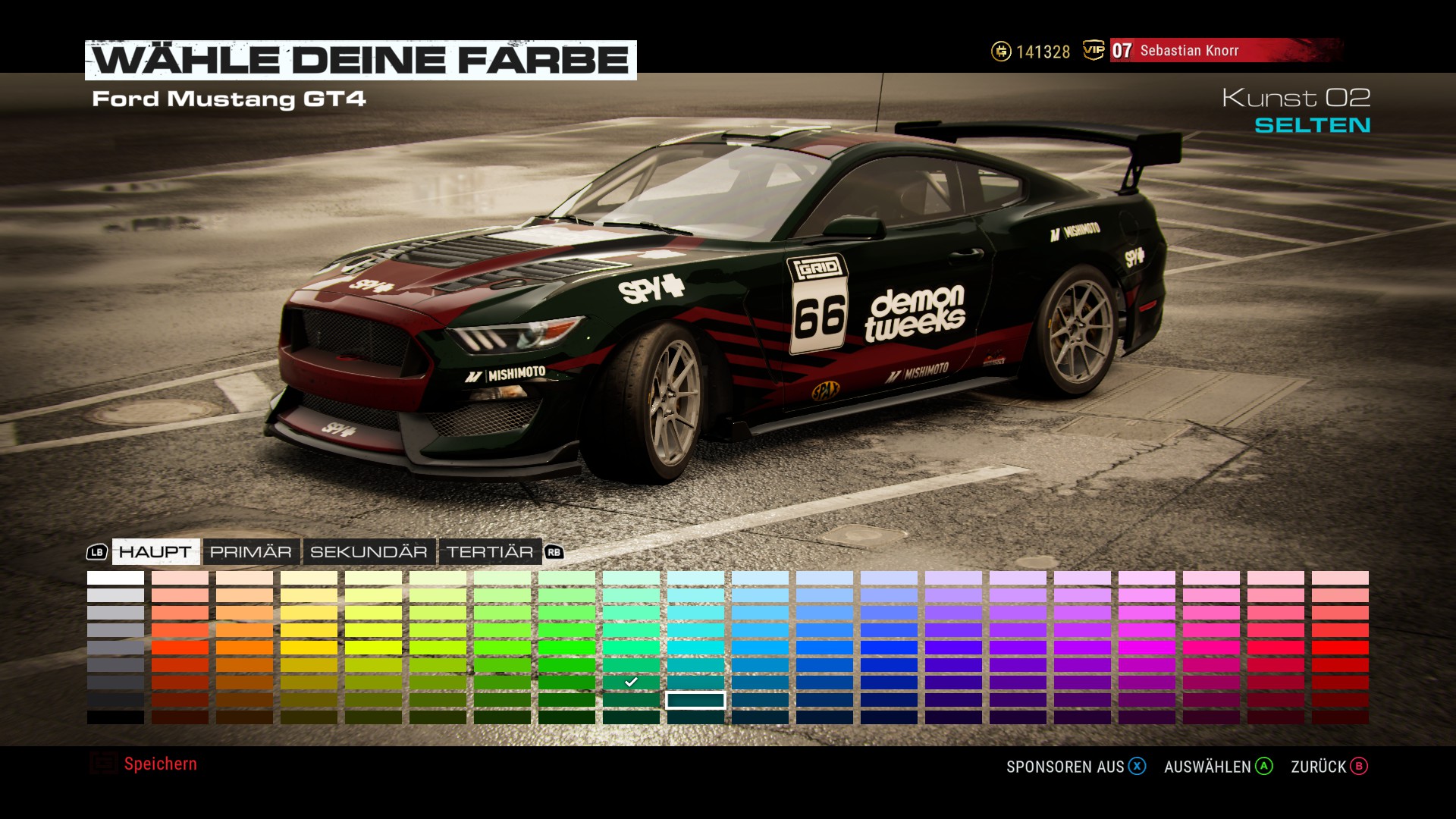The width and height of the screenshot is (1456, 819).
Task: Click the Ford Mustang GT4 label
Action: point(229,99)
